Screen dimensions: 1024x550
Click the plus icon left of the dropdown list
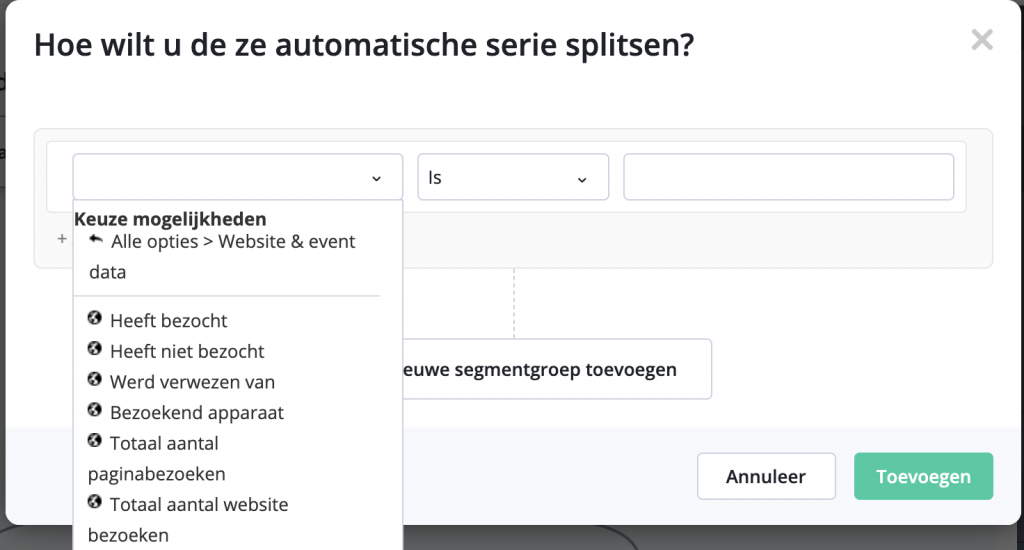point(62,239)
